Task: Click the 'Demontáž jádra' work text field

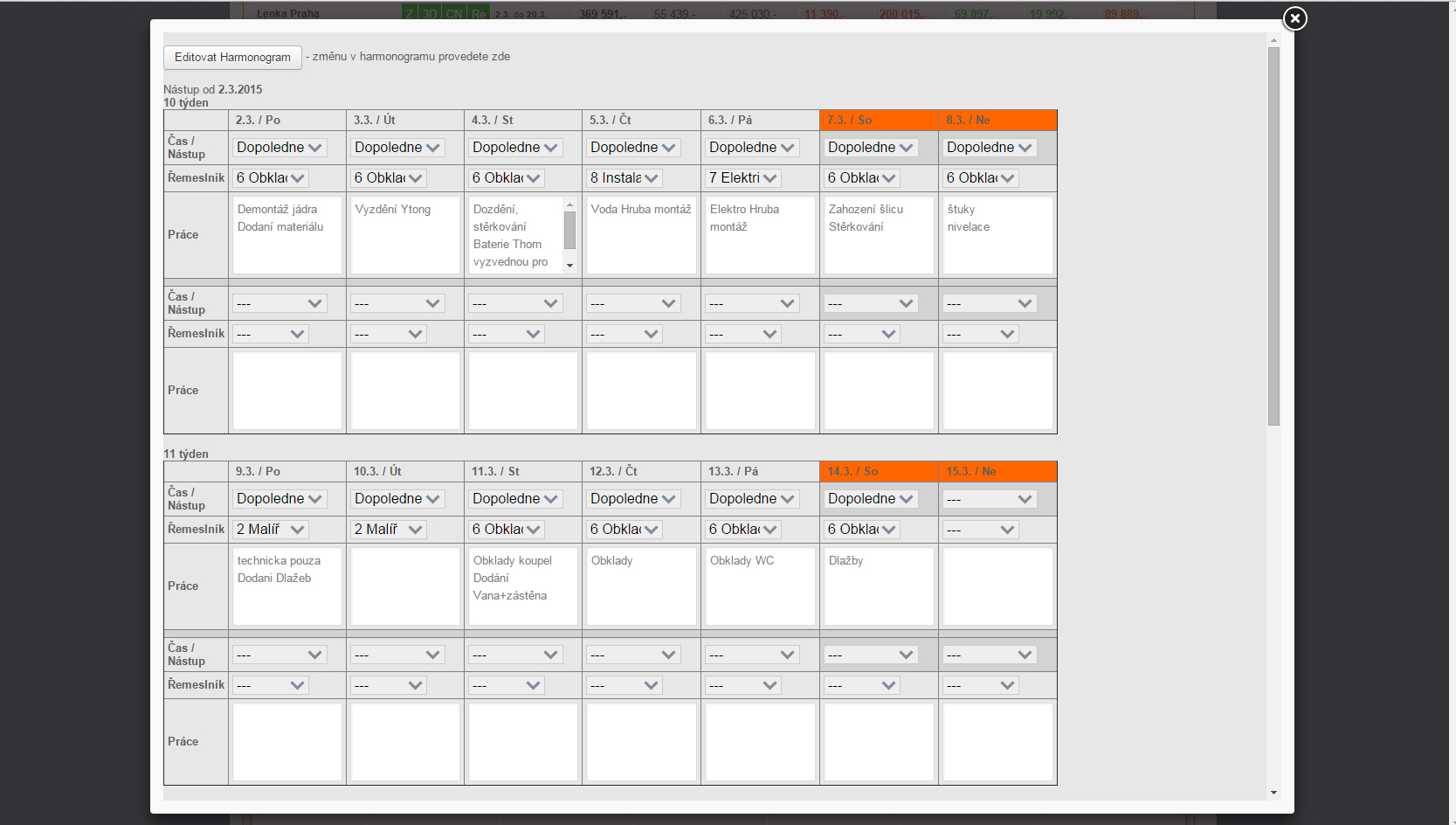Action: (286, 235)
